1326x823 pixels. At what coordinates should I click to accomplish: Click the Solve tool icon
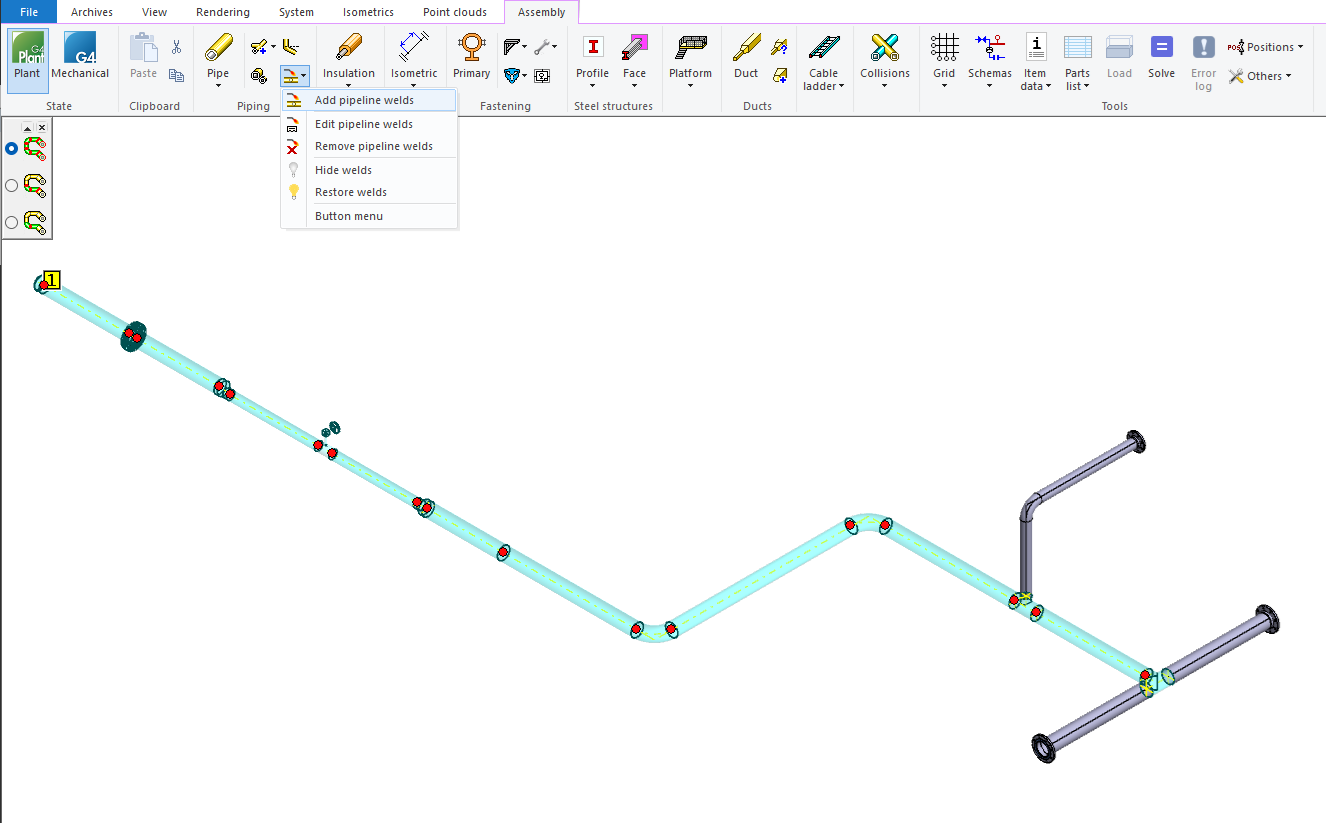[x=1161, y=48]
